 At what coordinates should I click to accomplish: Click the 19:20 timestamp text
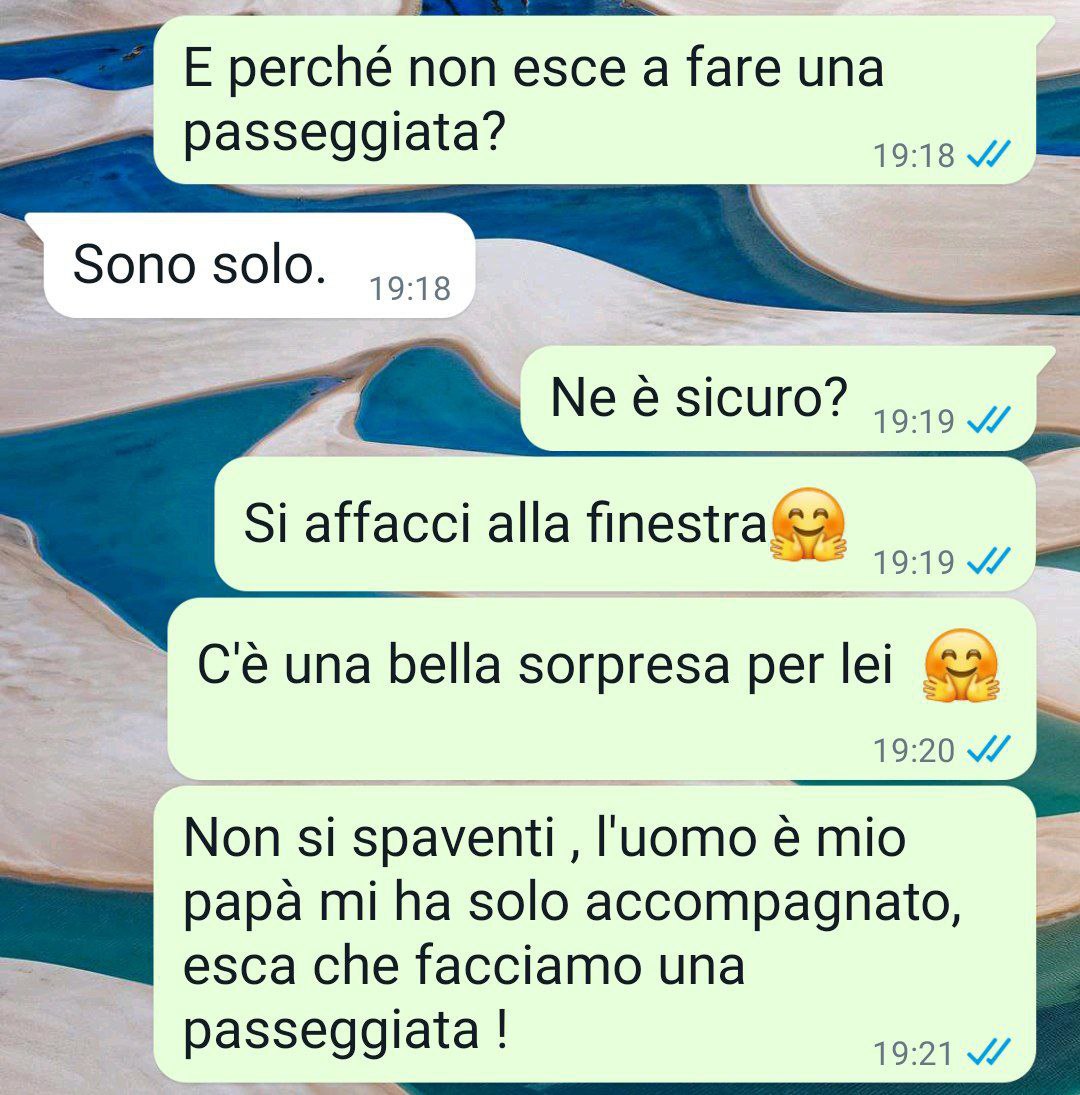(x=913, y=750)
